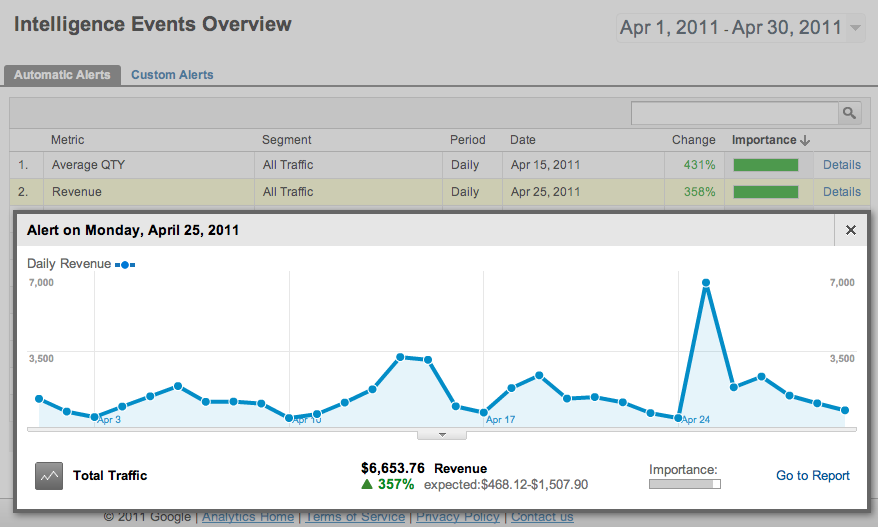Sort by Importance column header

764,140
